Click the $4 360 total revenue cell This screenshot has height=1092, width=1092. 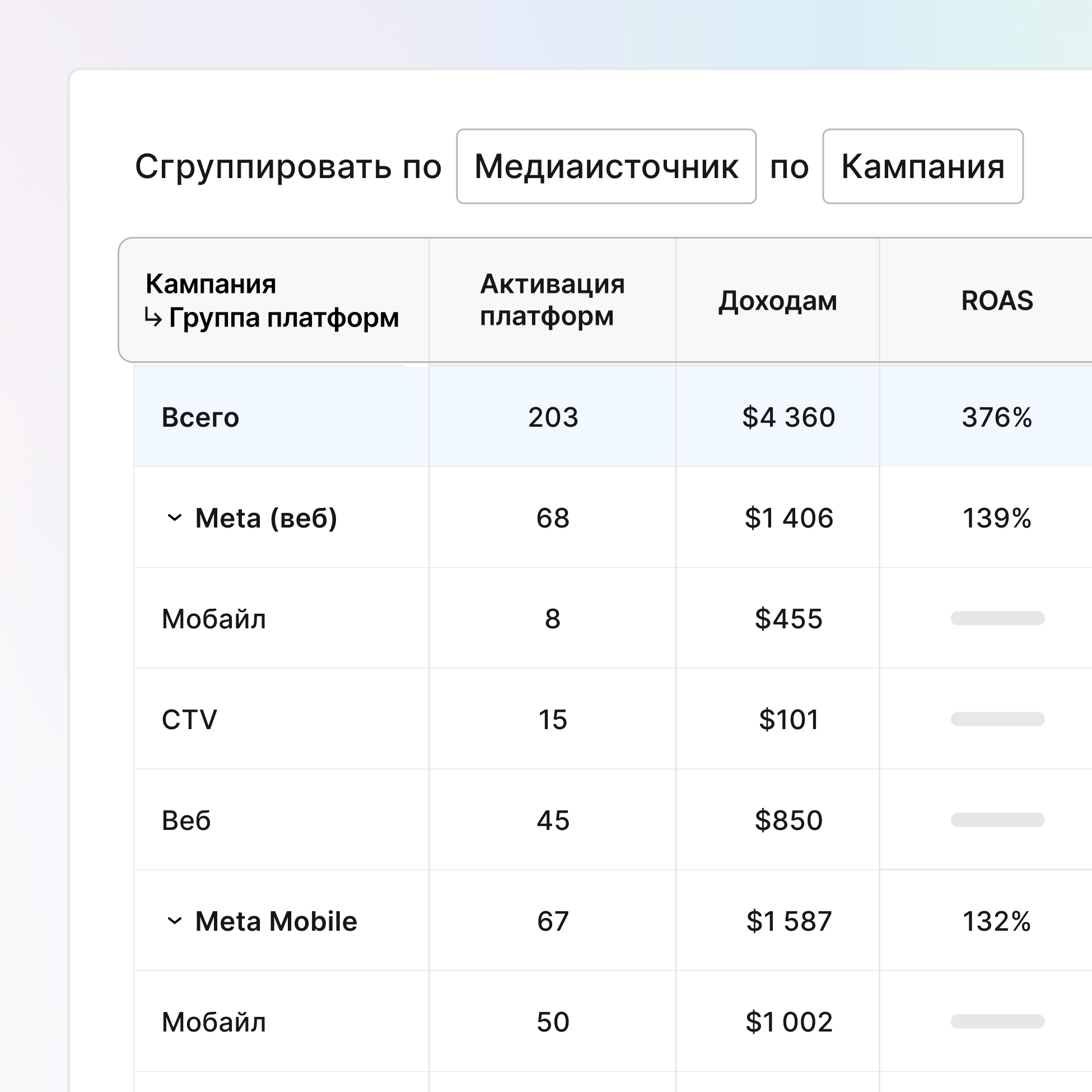788,417
